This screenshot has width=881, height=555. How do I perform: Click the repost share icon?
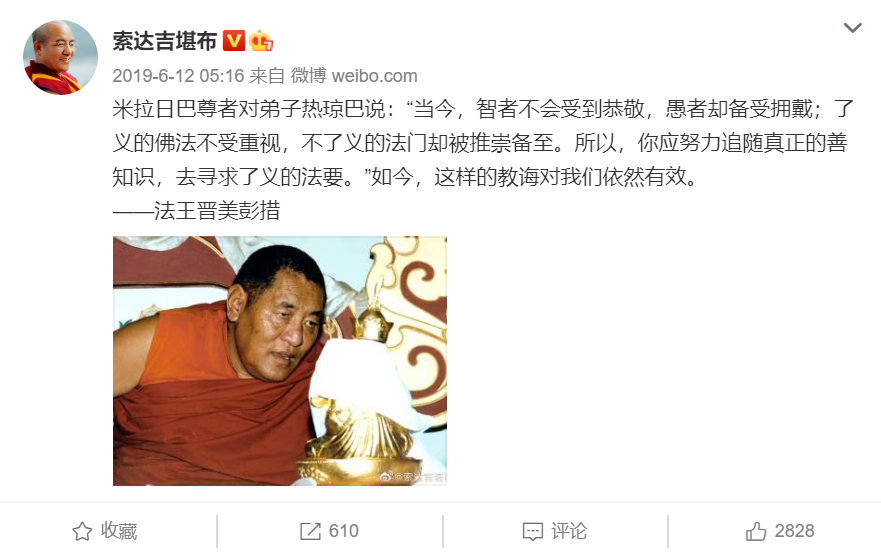310,531
